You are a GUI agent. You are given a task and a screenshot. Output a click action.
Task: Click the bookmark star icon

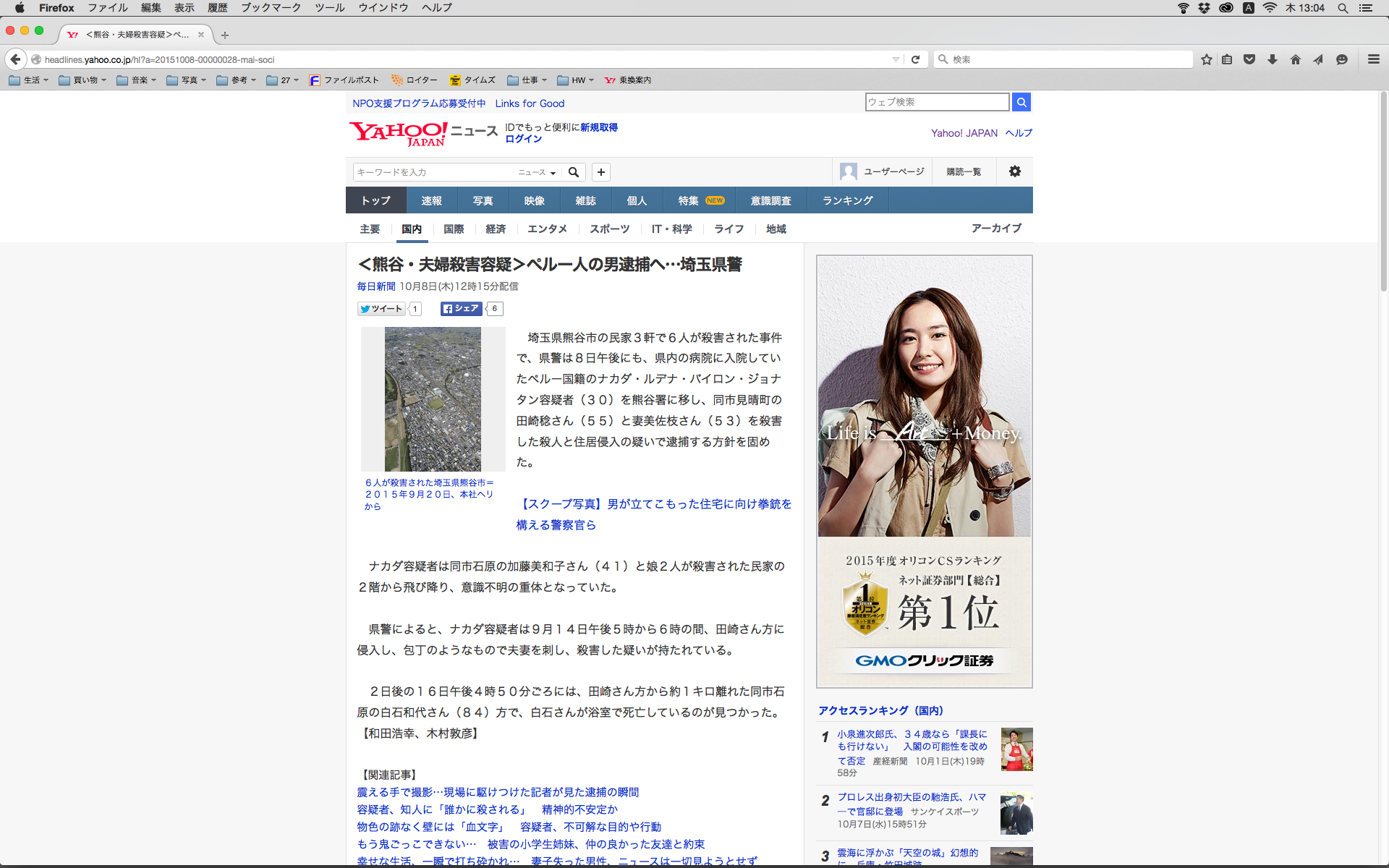pyautogui.click(x=1207, y=59)
